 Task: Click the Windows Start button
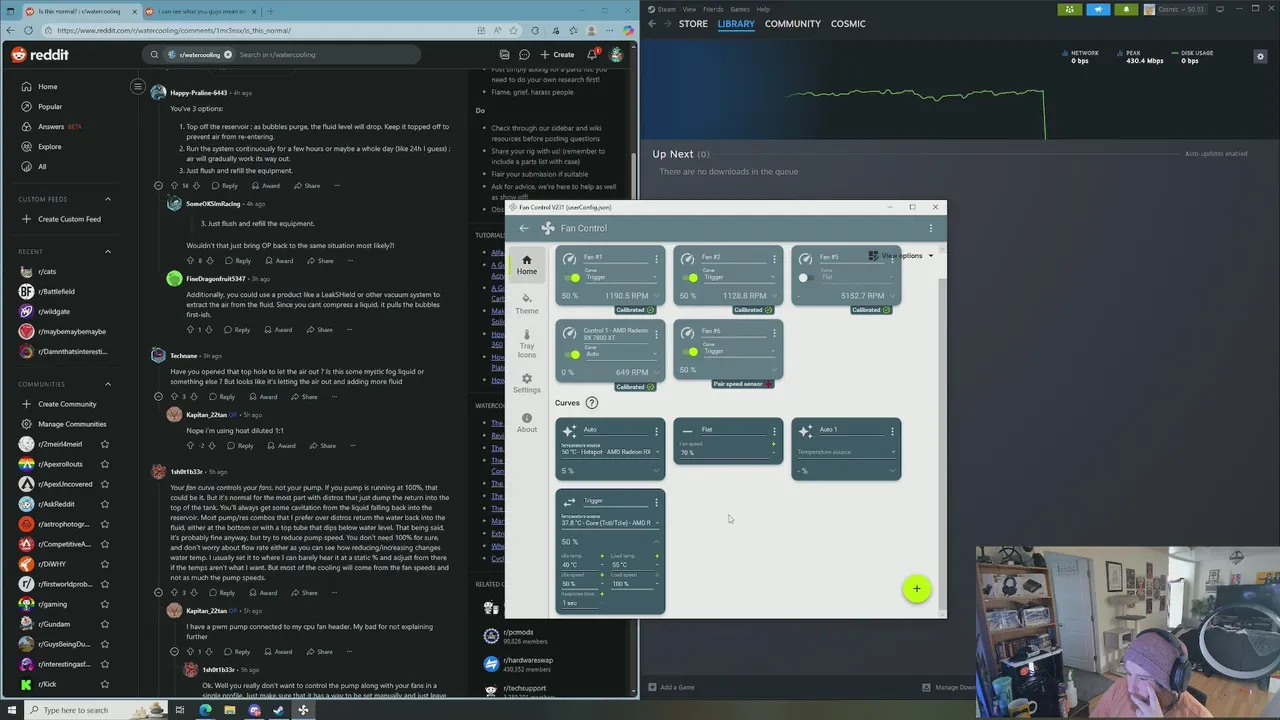tap(11, 710)
